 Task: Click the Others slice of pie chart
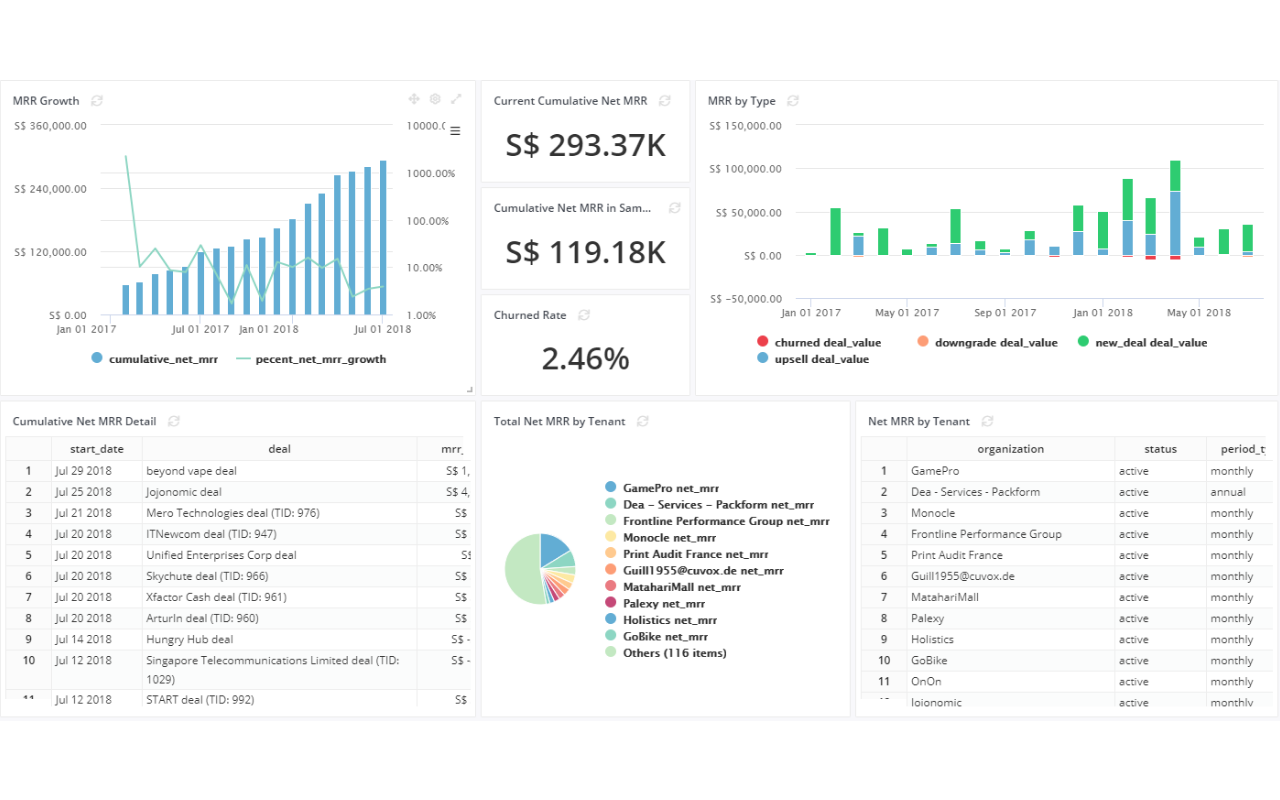pos(521,570)
